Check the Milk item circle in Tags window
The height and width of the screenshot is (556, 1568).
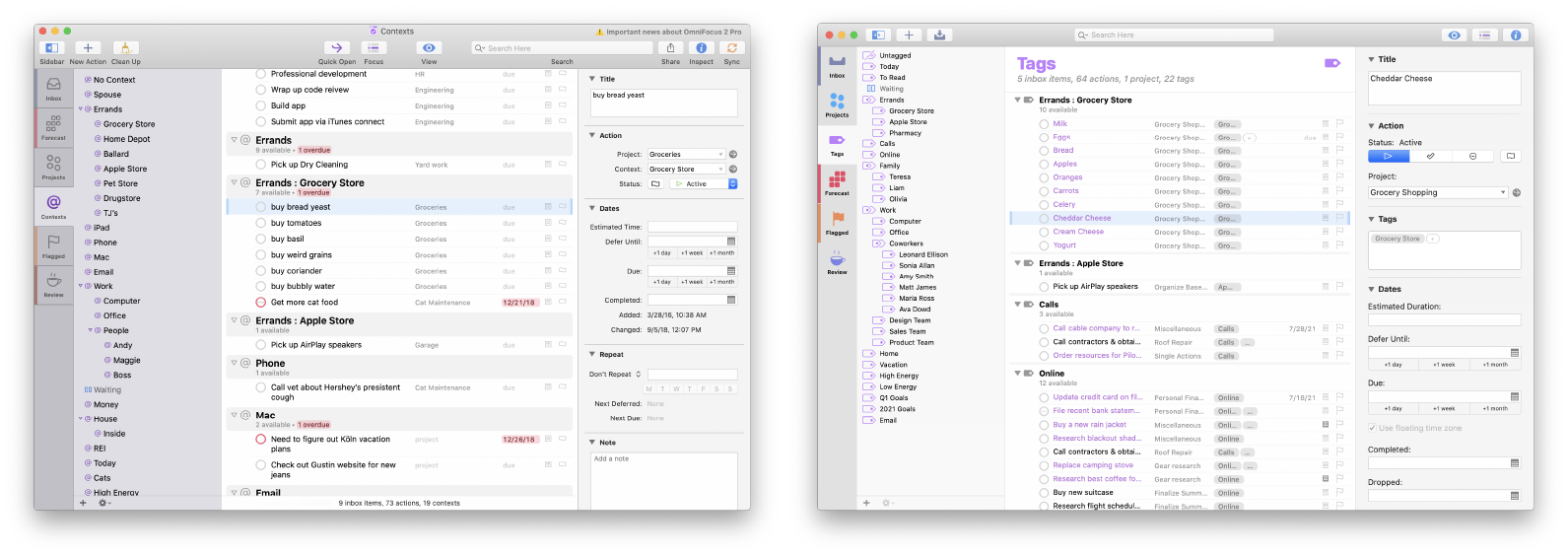point(1044,124)
